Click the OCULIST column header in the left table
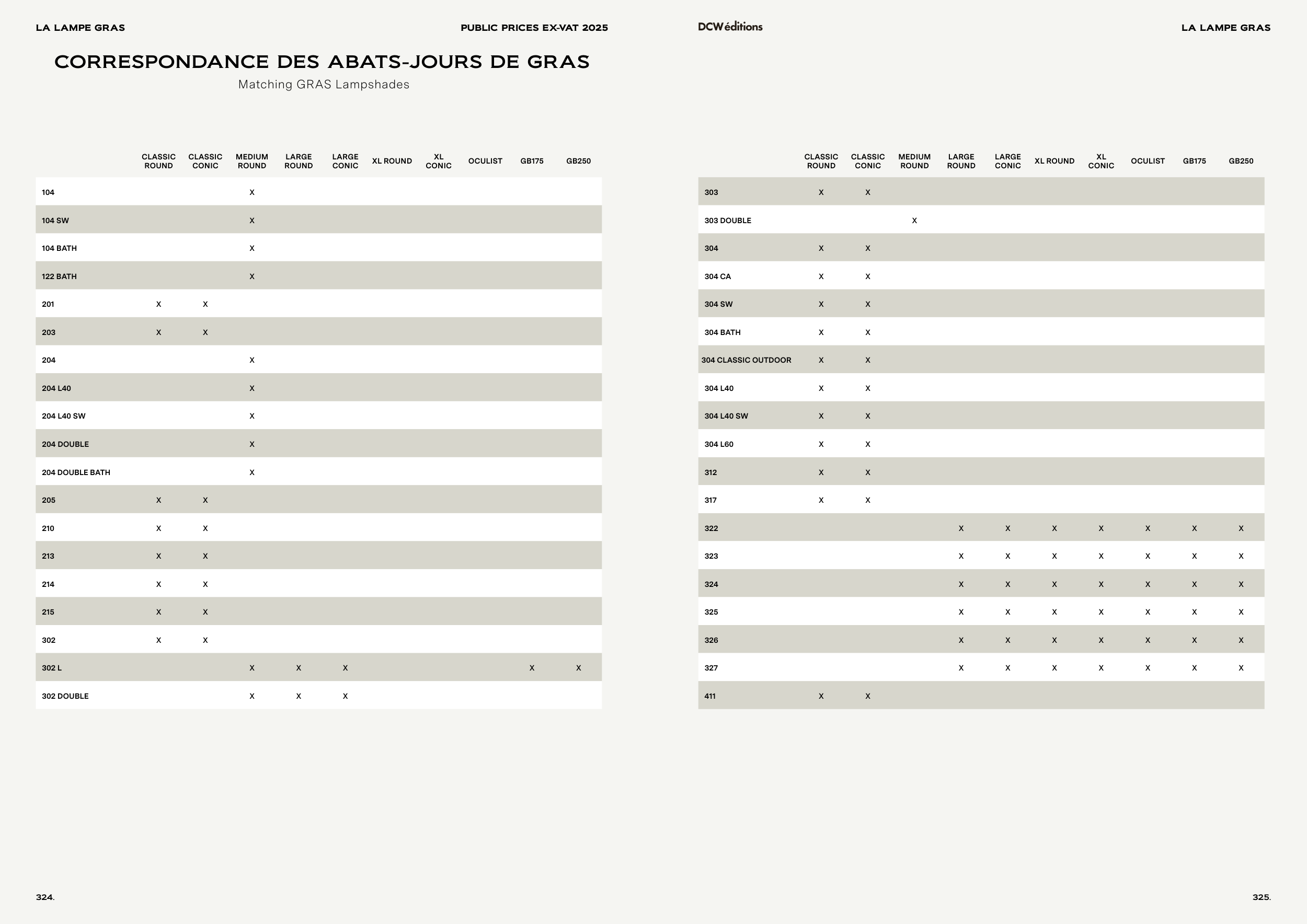This screenshot has height=924, width=1307. point(485,161)
